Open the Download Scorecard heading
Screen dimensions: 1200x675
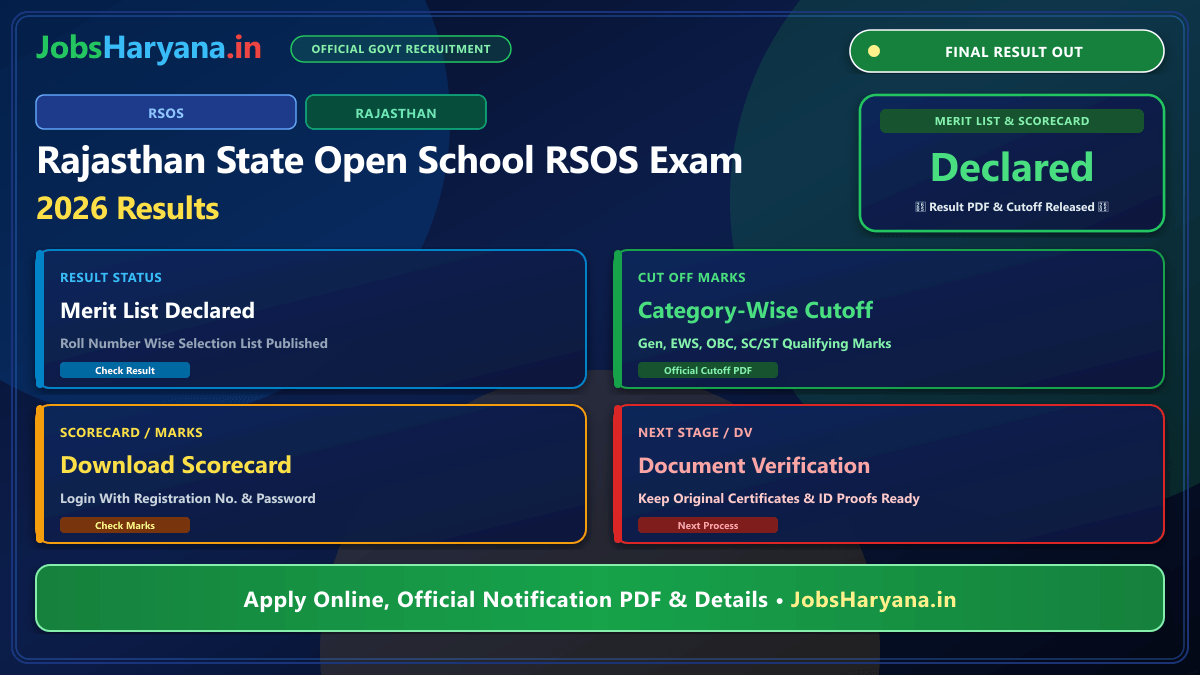pos(176,465)
